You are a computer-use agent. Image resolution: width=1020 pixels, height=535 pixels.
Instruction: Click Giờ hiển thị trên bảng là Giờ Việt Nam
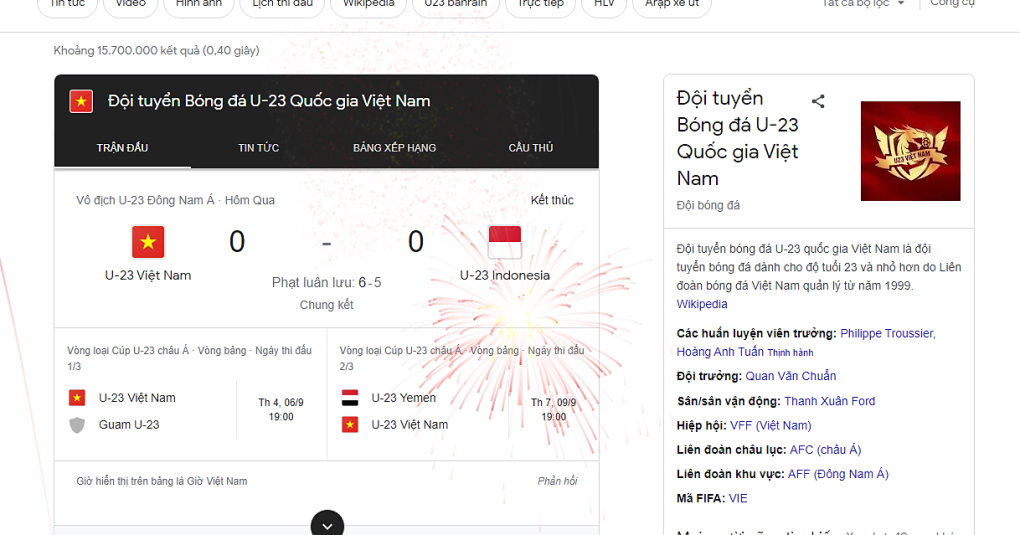(161, 481)
